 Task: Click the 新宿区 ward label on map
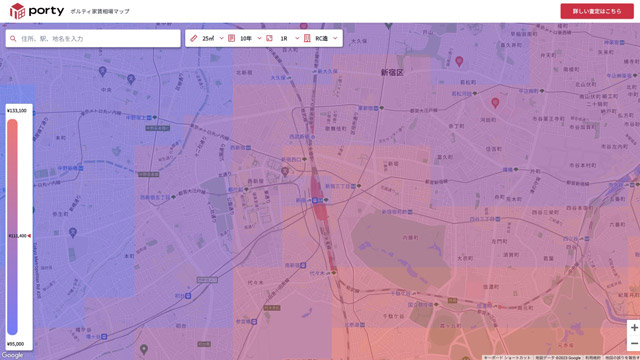coord(392,72)
